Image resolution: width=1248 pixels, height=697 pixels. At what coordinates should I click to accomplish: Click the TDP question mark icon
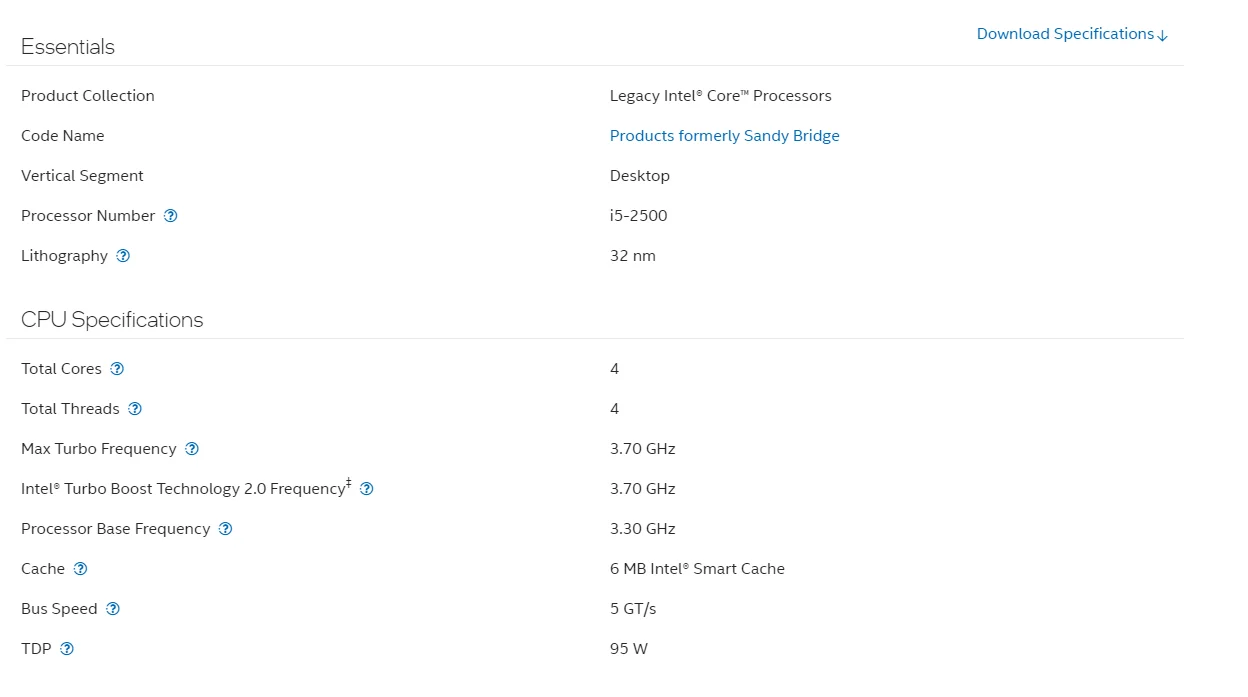pos(67,649)
